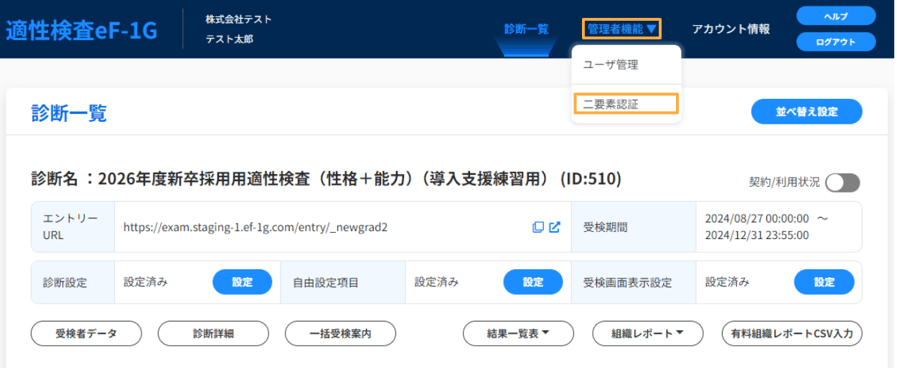Image resolution: width=897 pixels, height=368 pixels.
Task: Click the 適性検査eF-1G logo
Action: [81, 31]
